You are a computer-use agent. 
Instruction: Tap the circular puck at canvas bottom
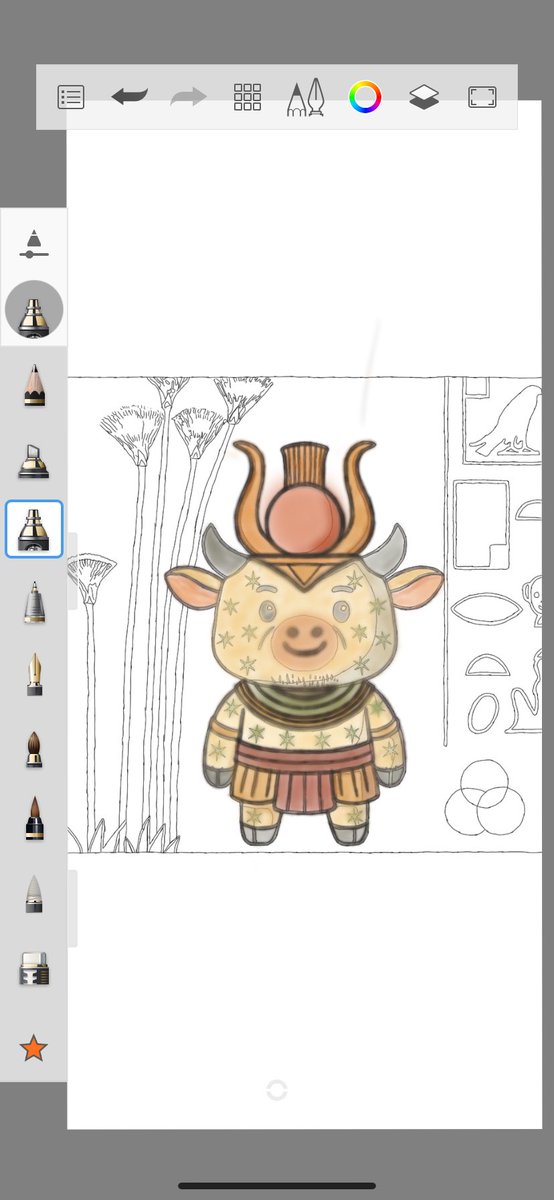[x=277, y=1090]
